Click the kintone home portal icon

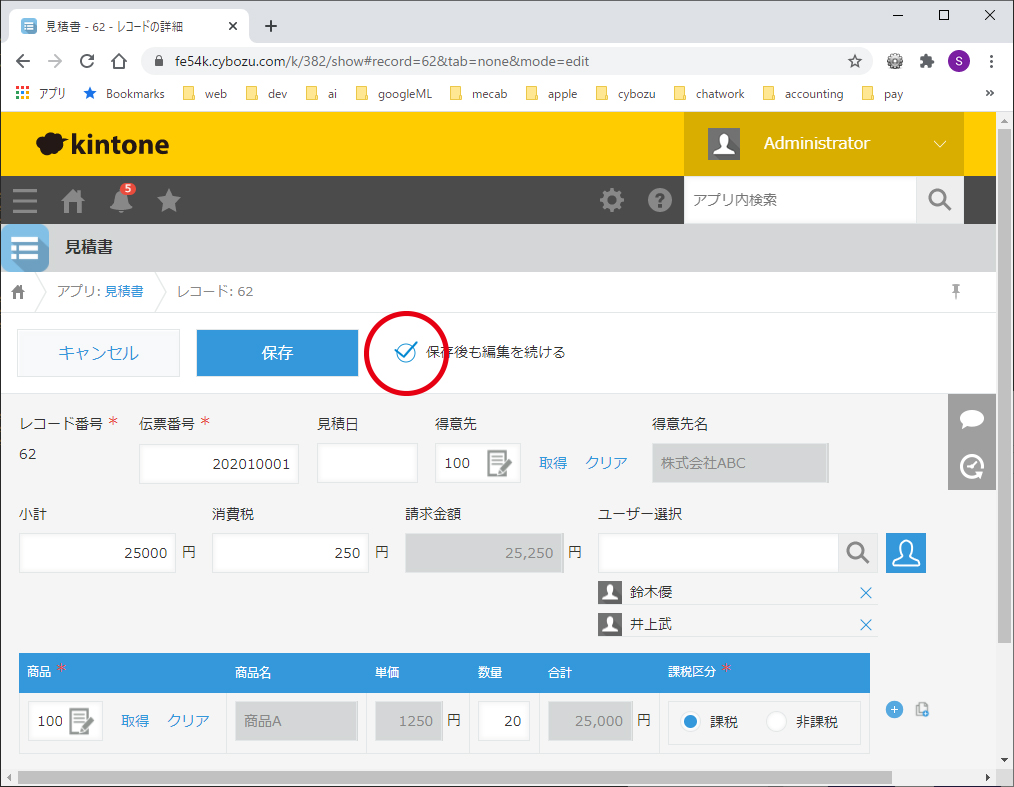73,201
